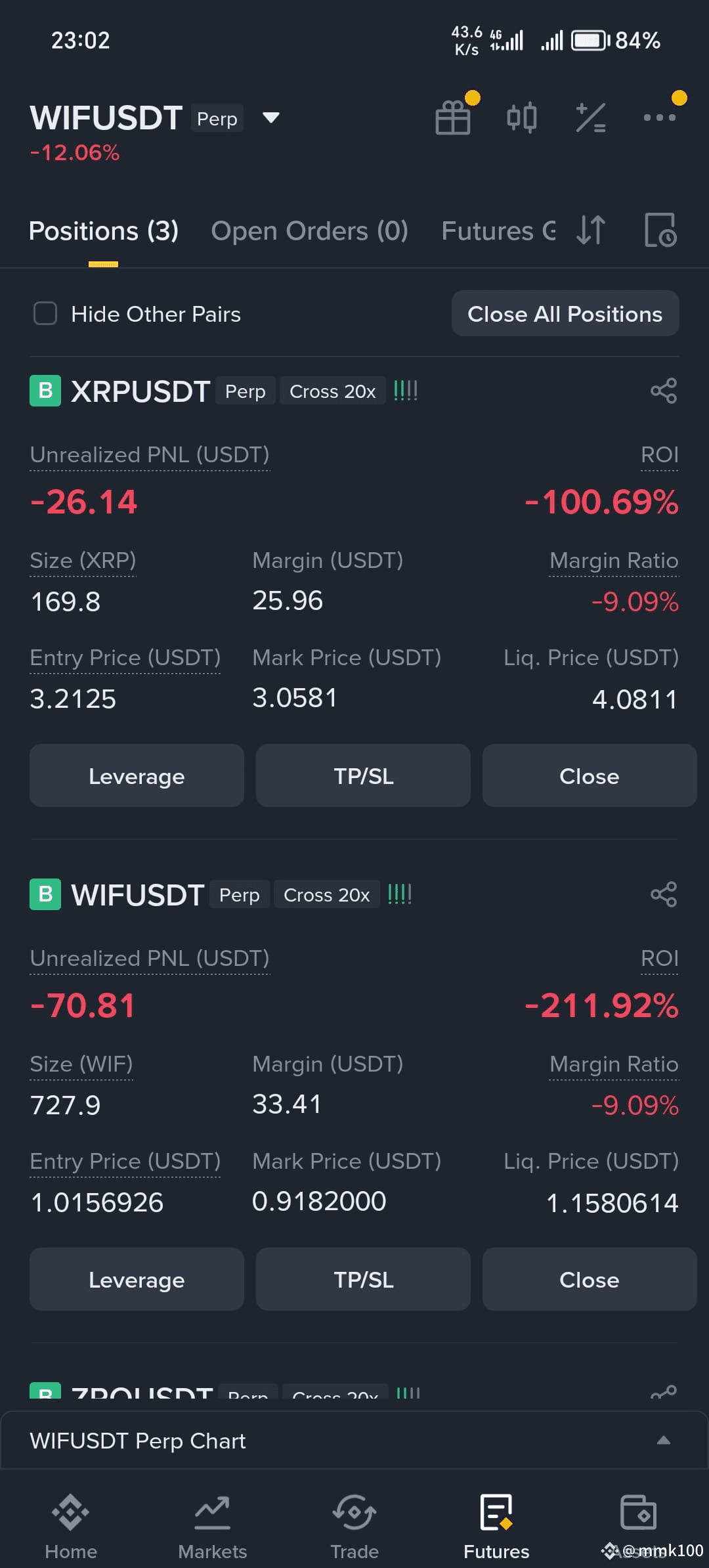Open the WIFUSDT pair selector dropdown arrow

(x=271, y=118)
